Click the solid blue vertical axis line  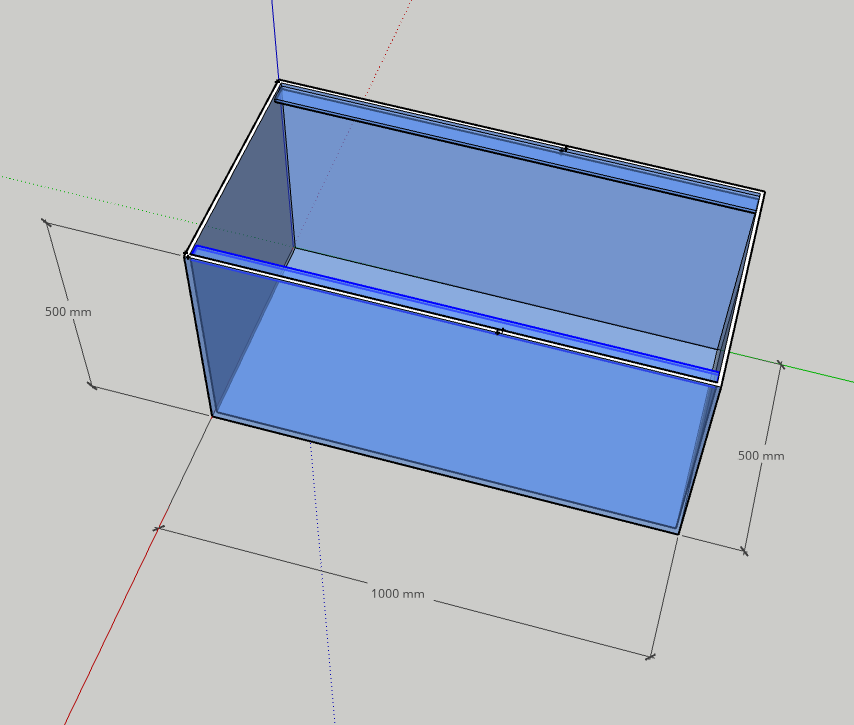[274, 40]
